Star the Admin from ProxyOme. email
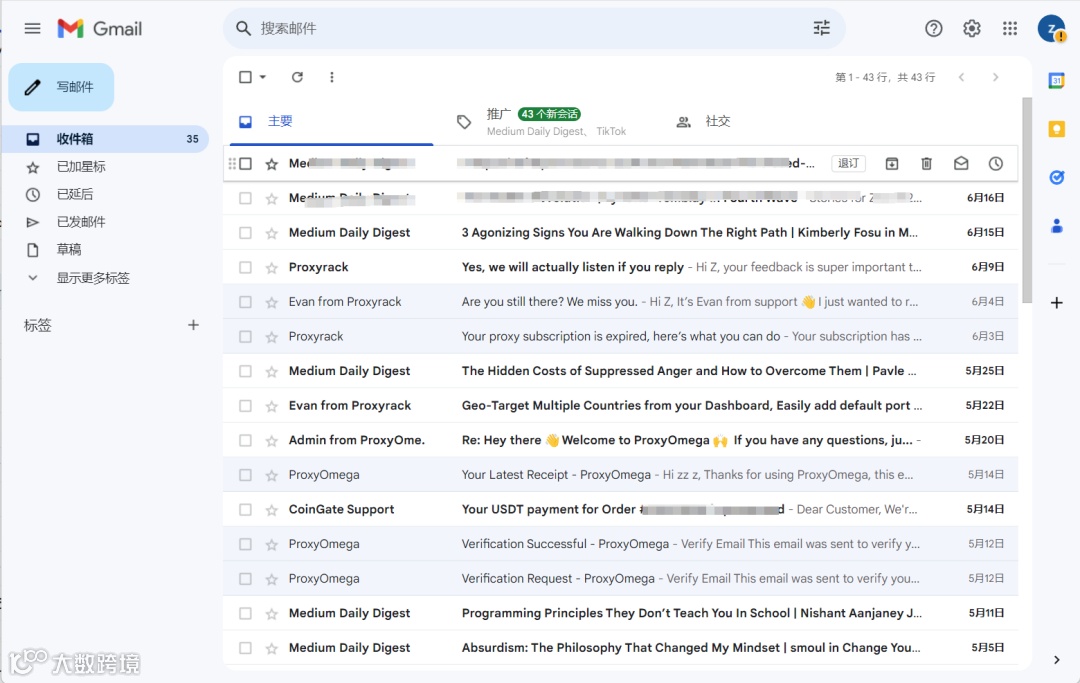1080x683 pixels. pyautogui.click(x=271, y=441)
